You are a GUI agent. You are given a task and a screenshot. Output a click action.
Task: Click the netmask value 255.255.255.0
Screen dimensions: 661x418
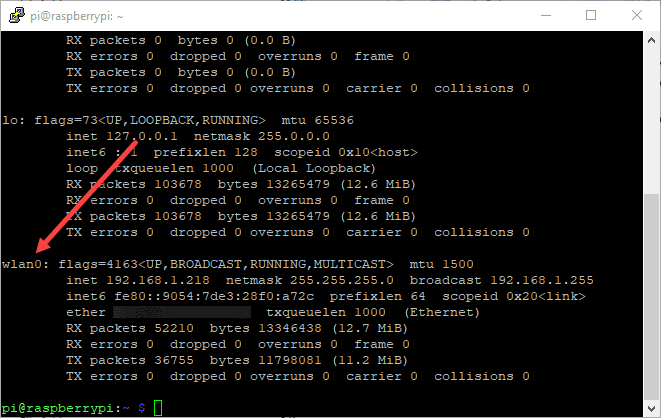coord(341,280)
